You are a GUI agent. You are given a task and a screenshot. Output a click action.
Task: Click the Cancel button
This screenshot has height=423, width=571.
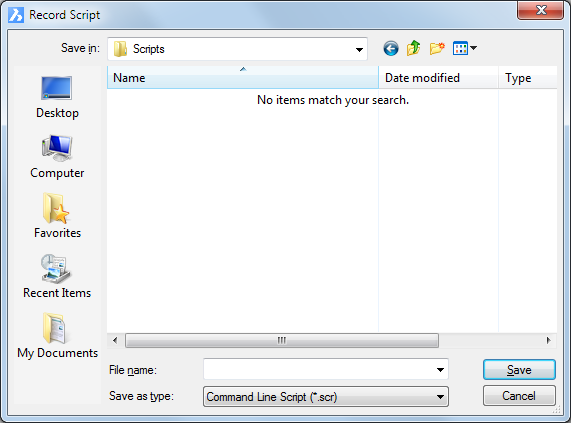(x=519, y=396)
